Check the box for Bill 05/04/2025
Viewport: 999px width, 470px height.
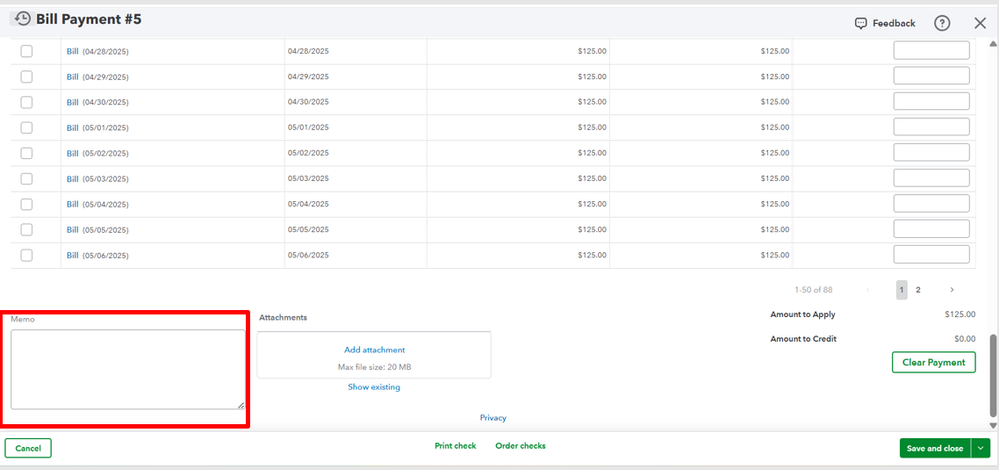point(27,204)
